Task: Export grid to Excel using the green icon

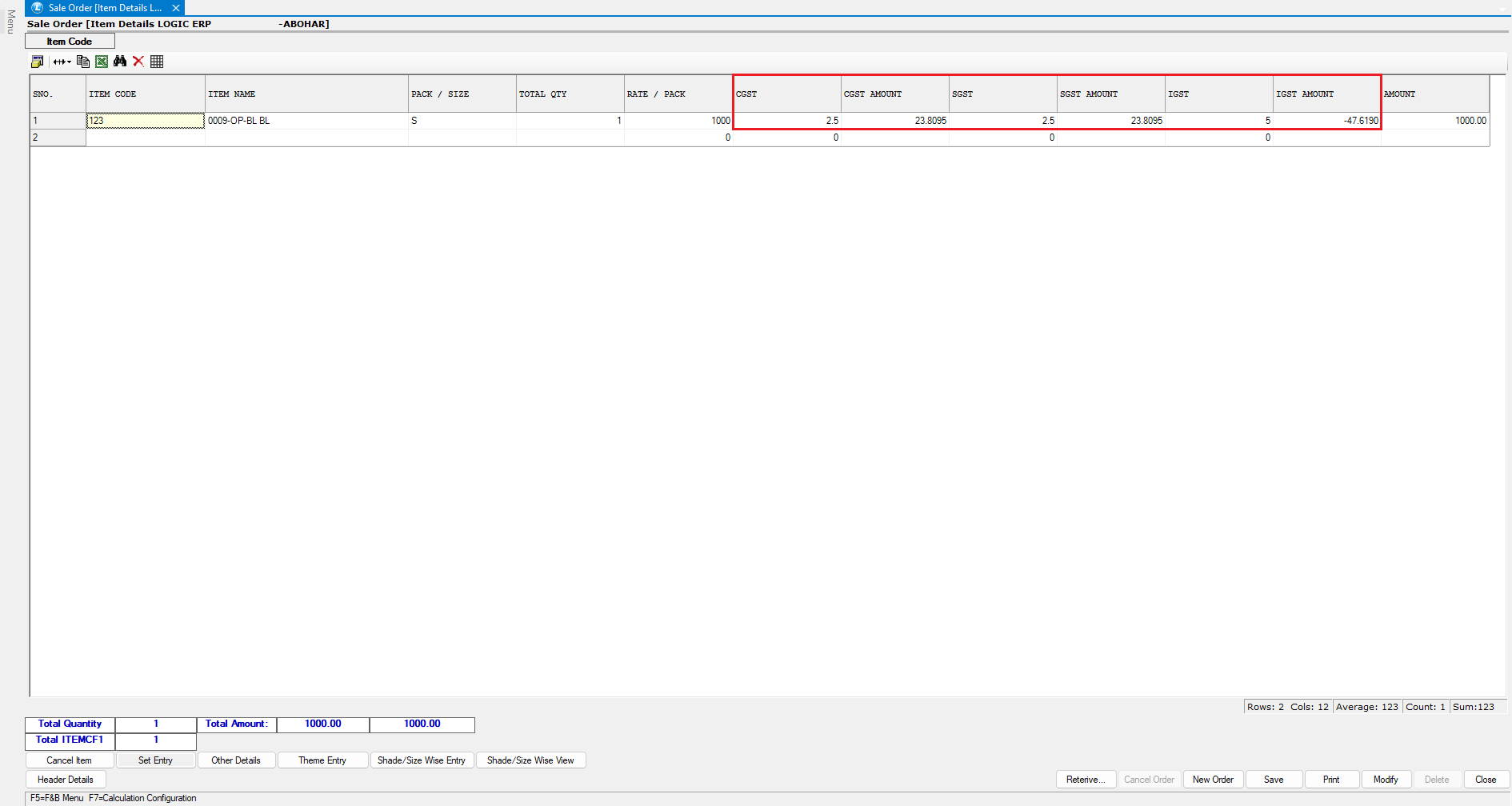Action: tap(102, 62)
